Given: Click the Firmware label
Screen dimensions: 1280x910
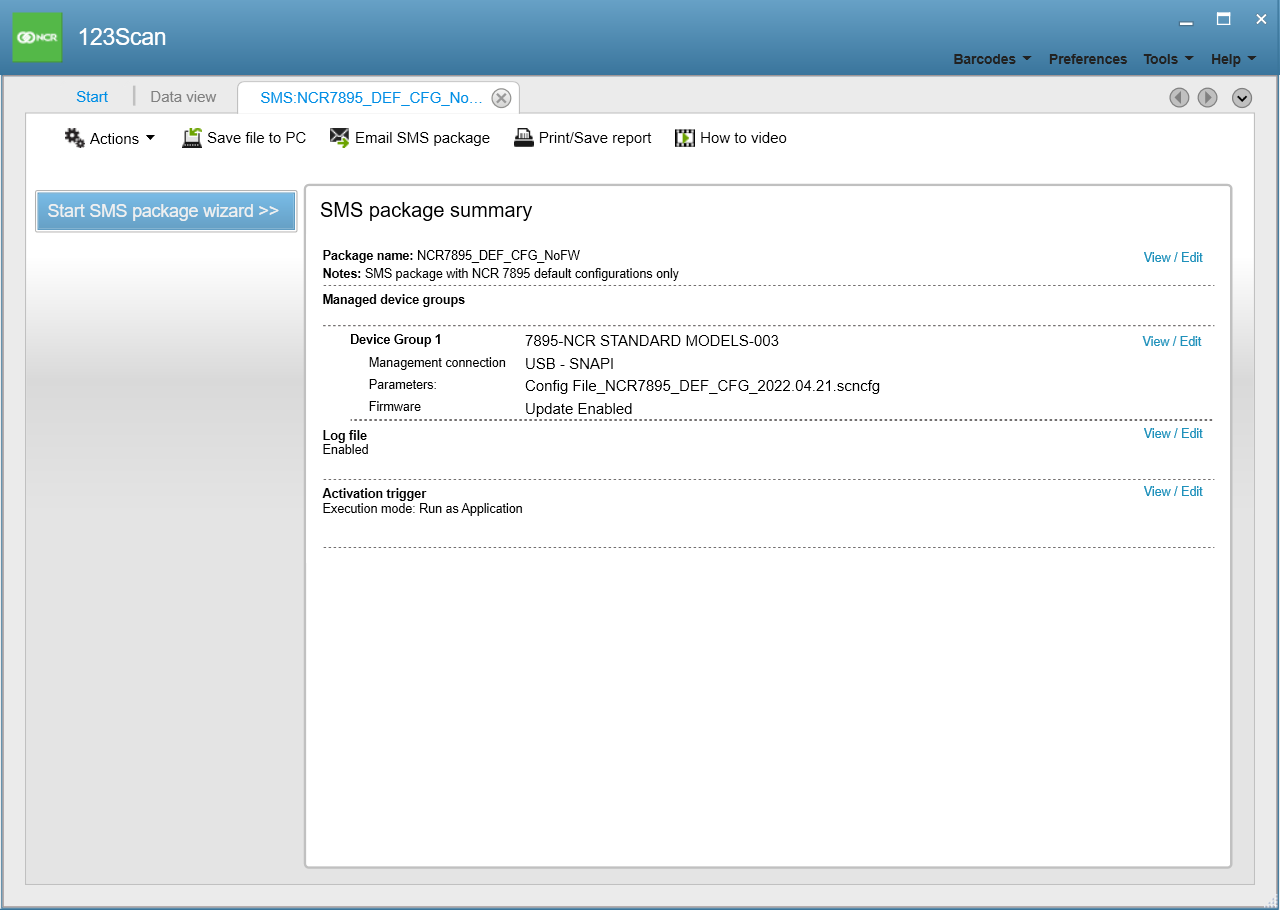Looking at the screenshot, I should (x=395, y=406).
